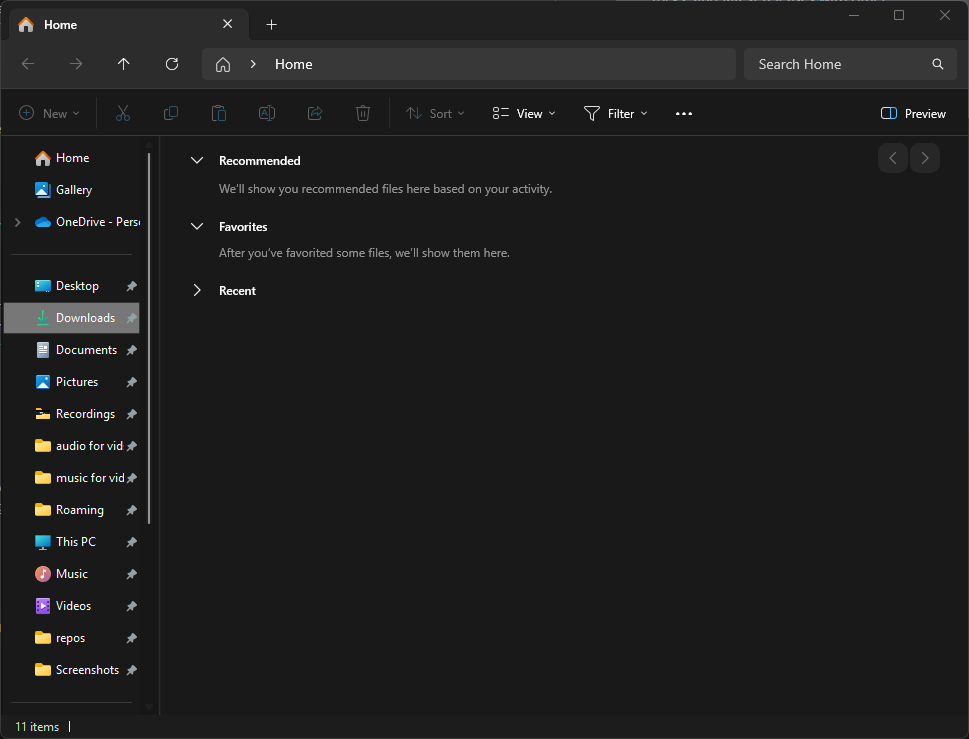The height and width of the screenshot is (739, 969).
Task: Click the pin icon next to Documents
Action: (x=132, y=350)
